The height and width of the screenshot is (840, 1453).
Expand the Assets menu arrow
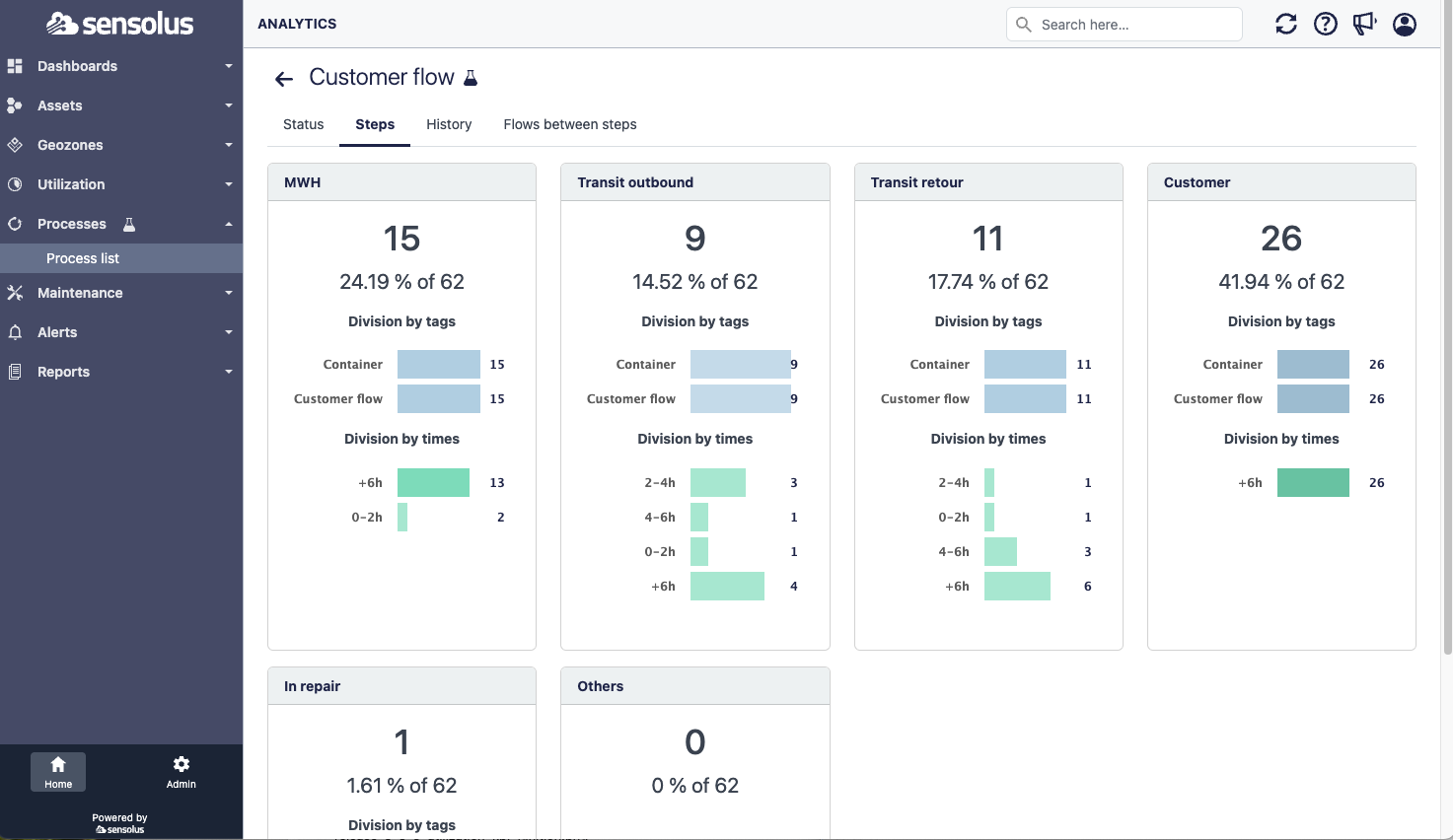(x=229, y=105)
